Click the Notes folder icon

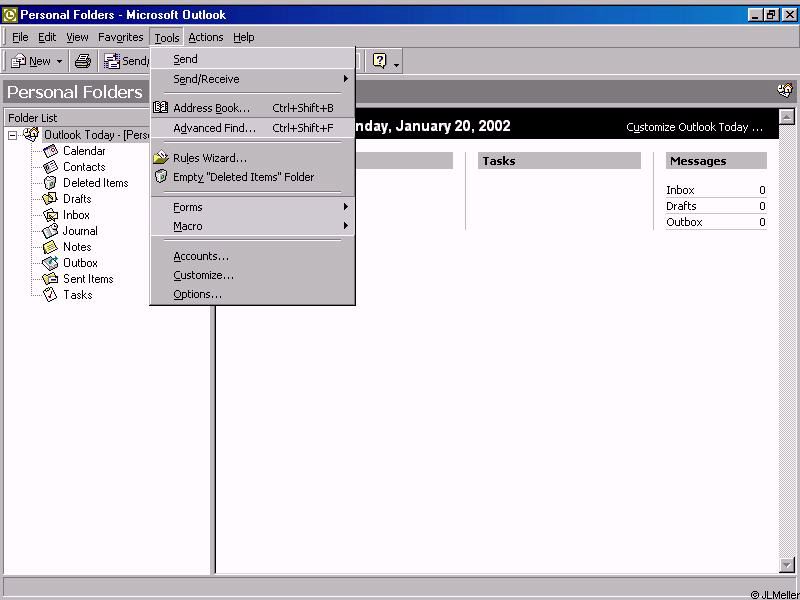pos(50,247)
